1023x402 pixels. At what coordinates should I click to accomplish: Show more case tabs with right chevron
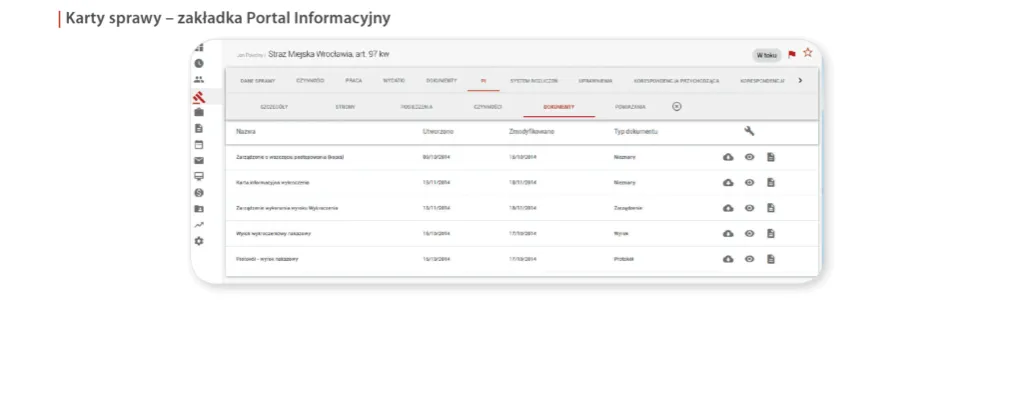[x=801, y=80]
